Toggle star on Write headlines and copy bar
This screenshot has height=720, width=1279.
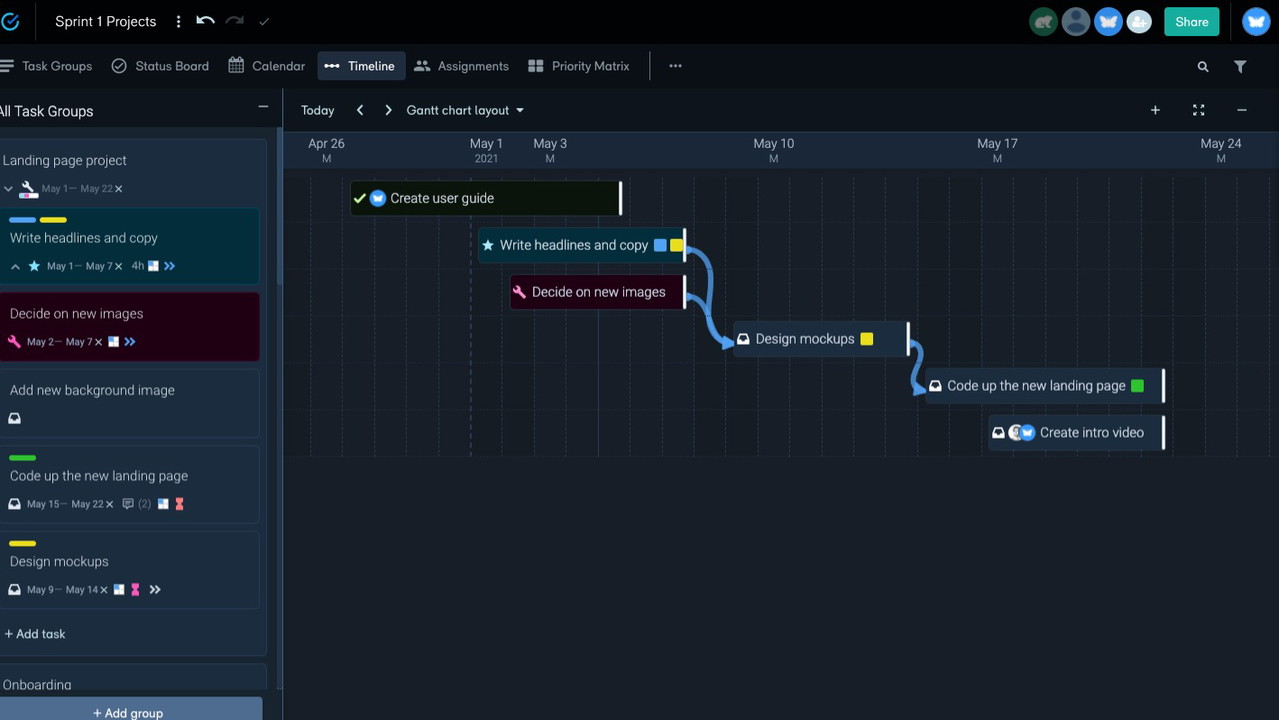(488, 245)
